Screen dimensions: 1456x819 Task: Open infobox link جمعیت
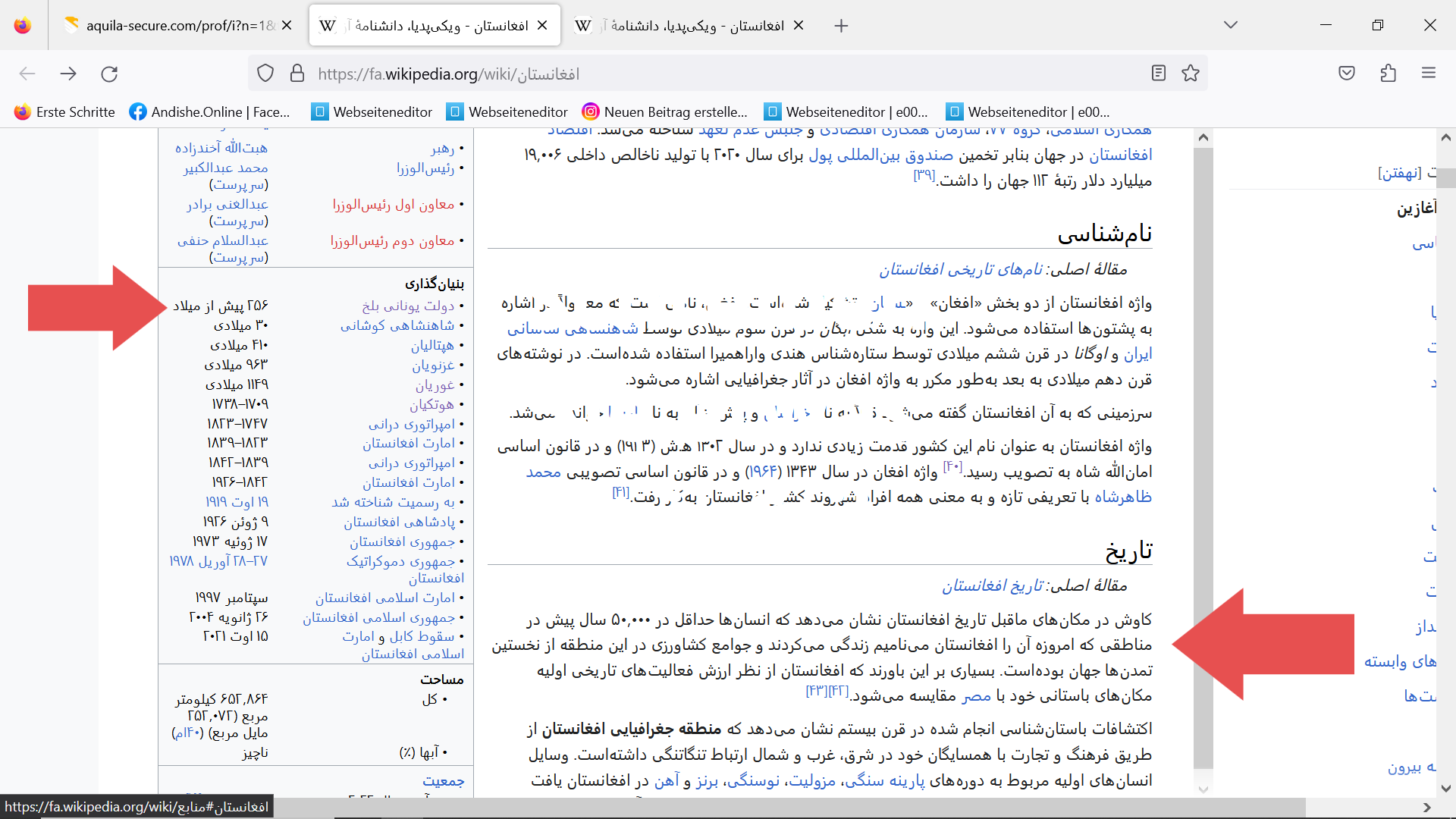point(444,781)
